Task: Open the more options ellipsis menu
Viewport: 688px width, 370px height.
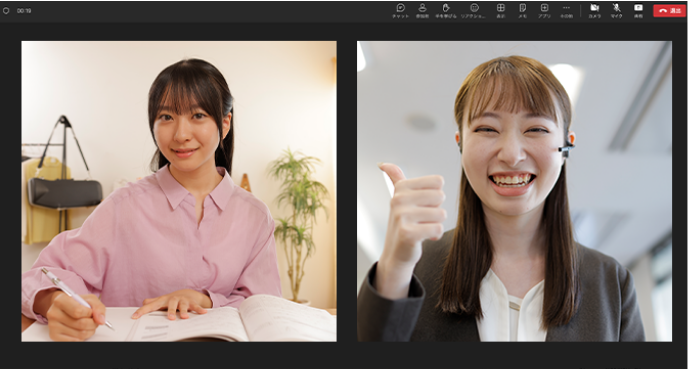Action: click(x=566, y=11)
